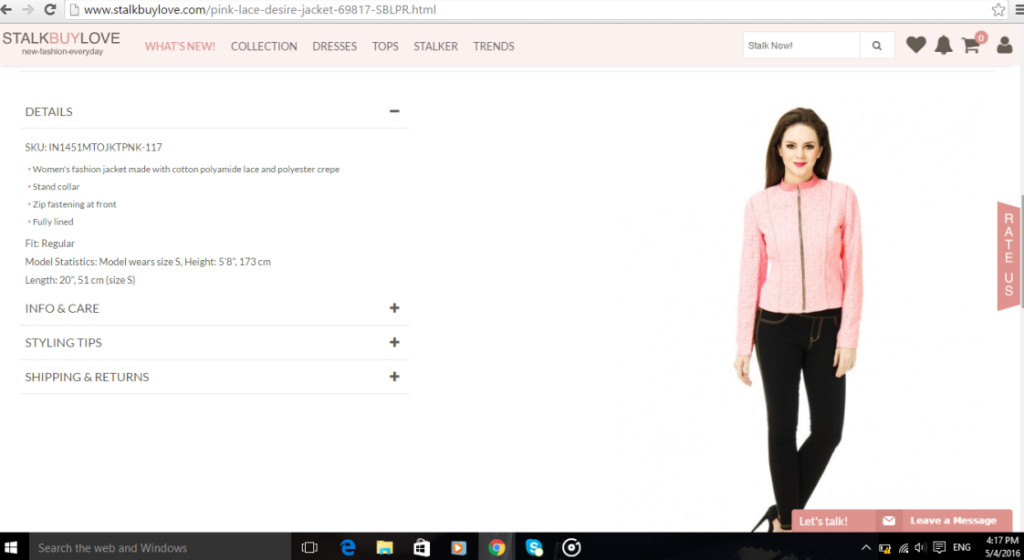Open the Chrome menu hamburger icon
The image size is (1024, 560).
click(1019, 10)
